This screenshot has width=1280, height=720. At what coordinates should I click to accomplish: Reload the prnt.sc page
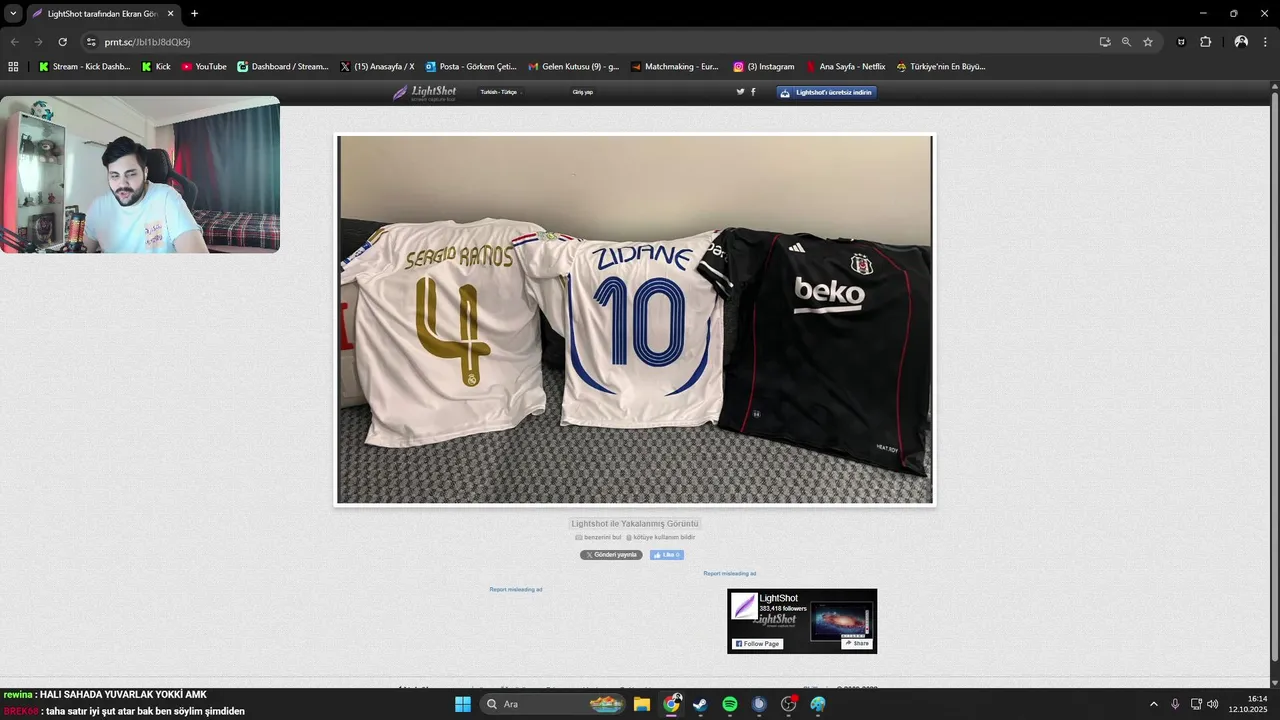tap(62, 42)
